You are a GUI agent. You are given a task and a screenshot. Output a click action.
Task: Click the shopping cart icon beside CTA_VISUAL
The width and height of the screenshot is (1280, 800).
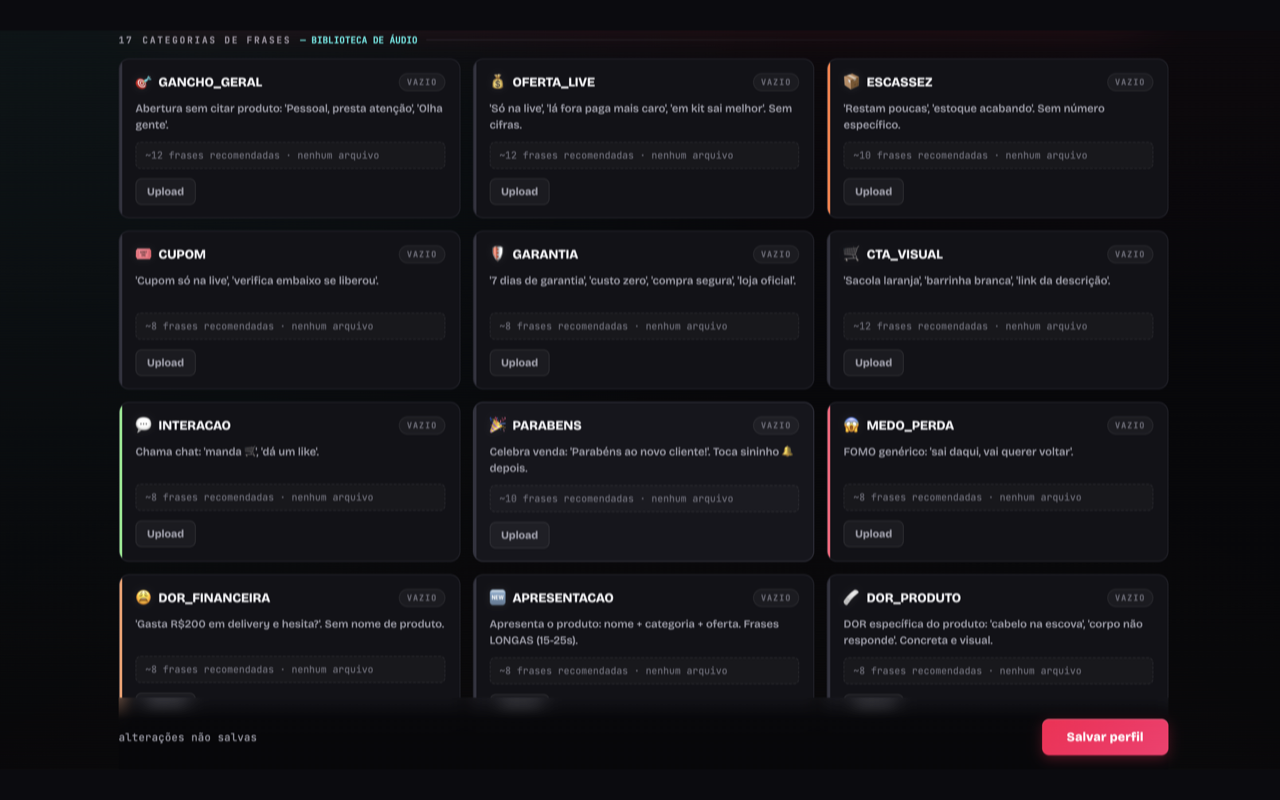(x=851, y=254)
